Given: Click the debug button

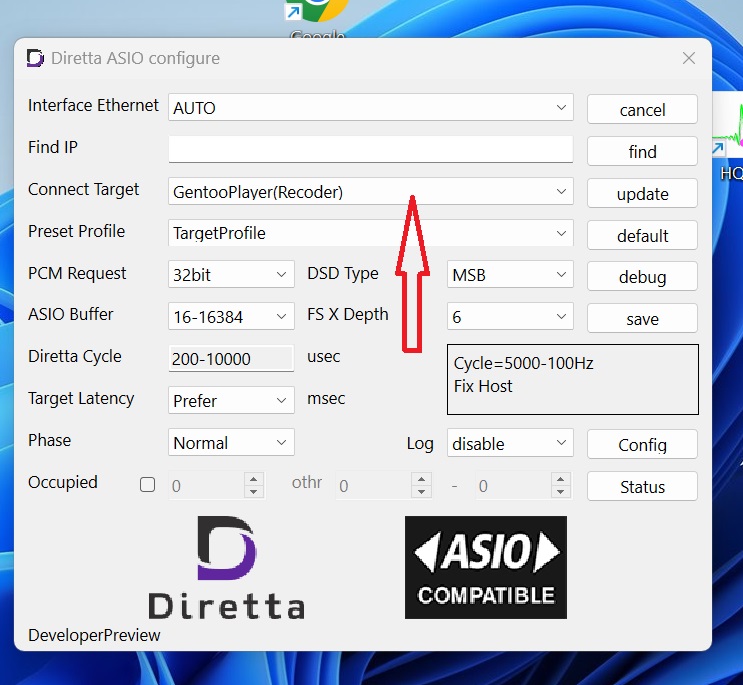Looking at the screenshot, I should click(x=642, y=276).
